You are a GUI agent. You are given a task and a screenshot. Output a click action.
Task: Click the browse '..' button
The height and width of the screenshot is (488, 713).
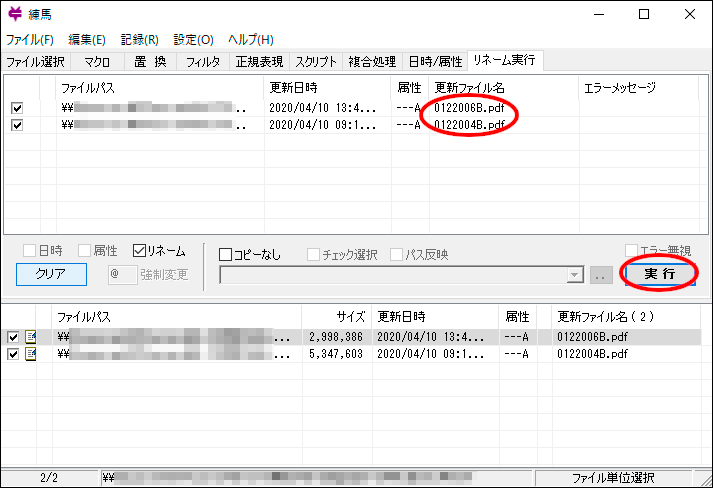click(601, 275)
